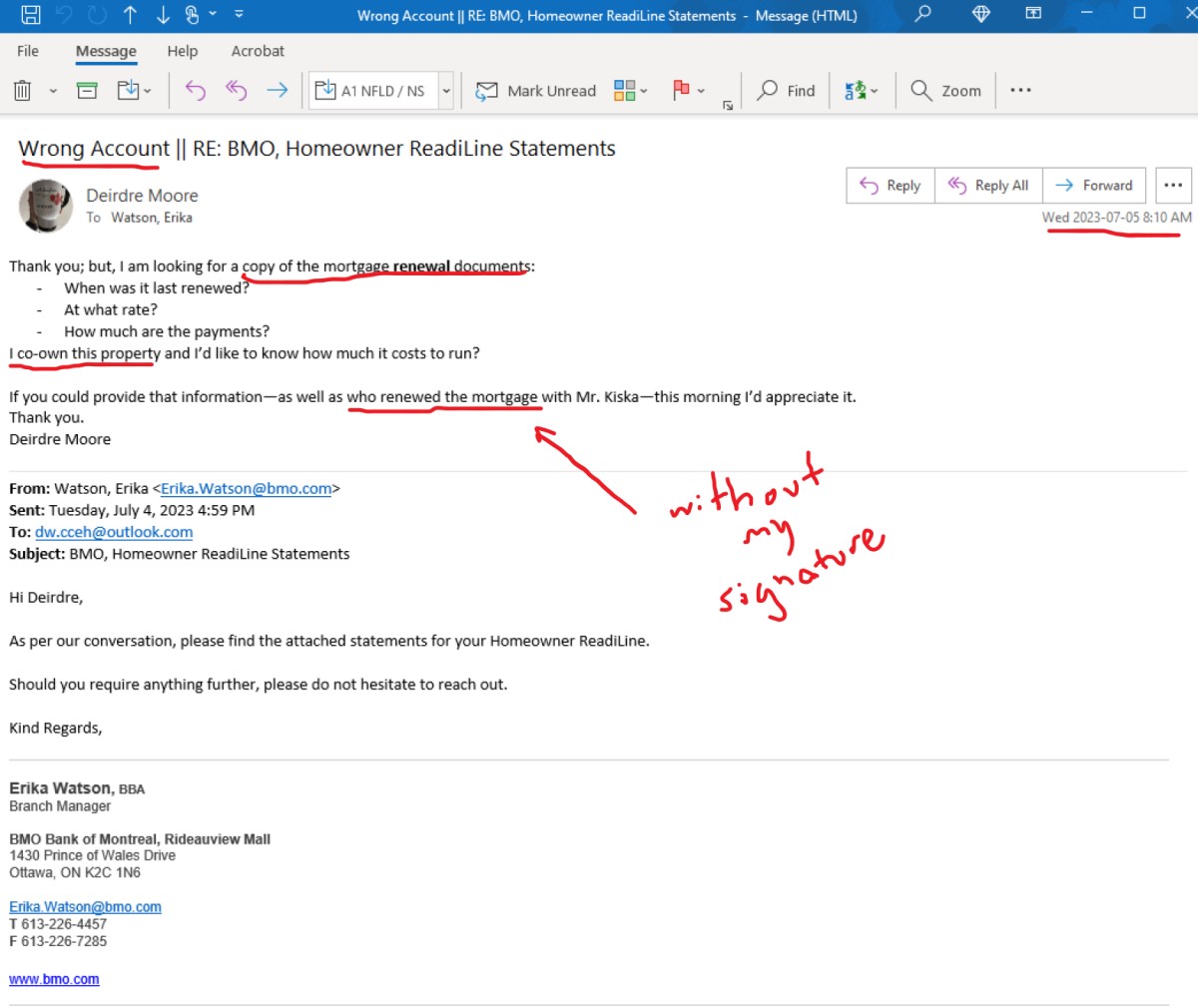Expand the Quick Steps gallery dropdown

click(x=446, y=91)
